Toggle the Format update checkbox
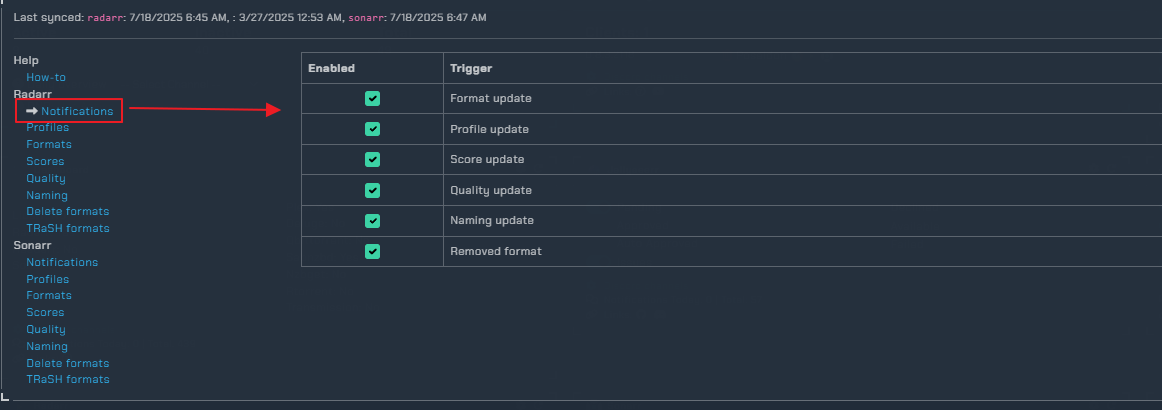Image resolution: width=1162 pixels, height=410 pixels. 373,99
